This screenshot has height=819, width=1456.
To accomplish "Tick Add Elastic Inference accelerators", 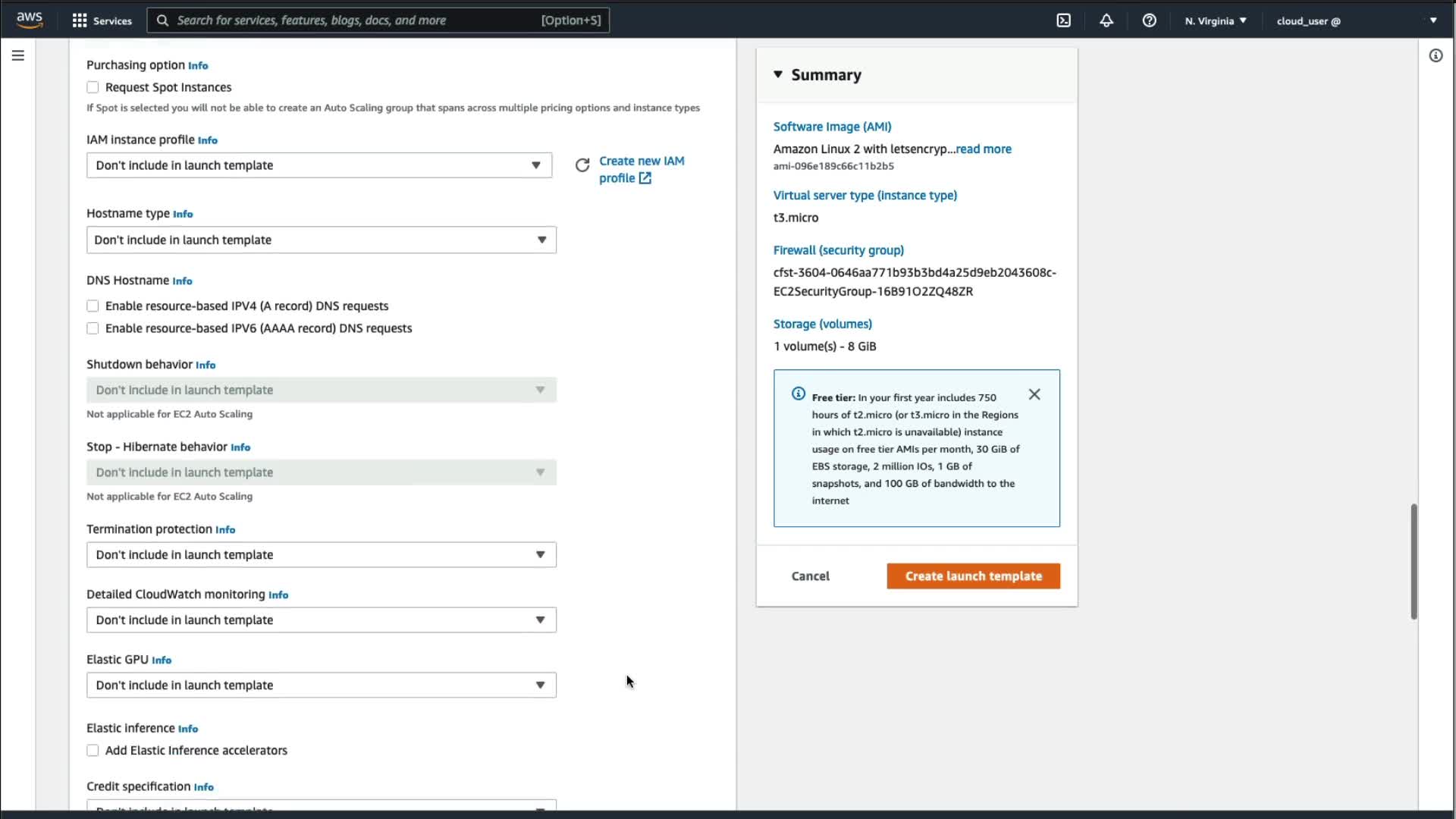I will pyautogui.click(x=93, y=751).
